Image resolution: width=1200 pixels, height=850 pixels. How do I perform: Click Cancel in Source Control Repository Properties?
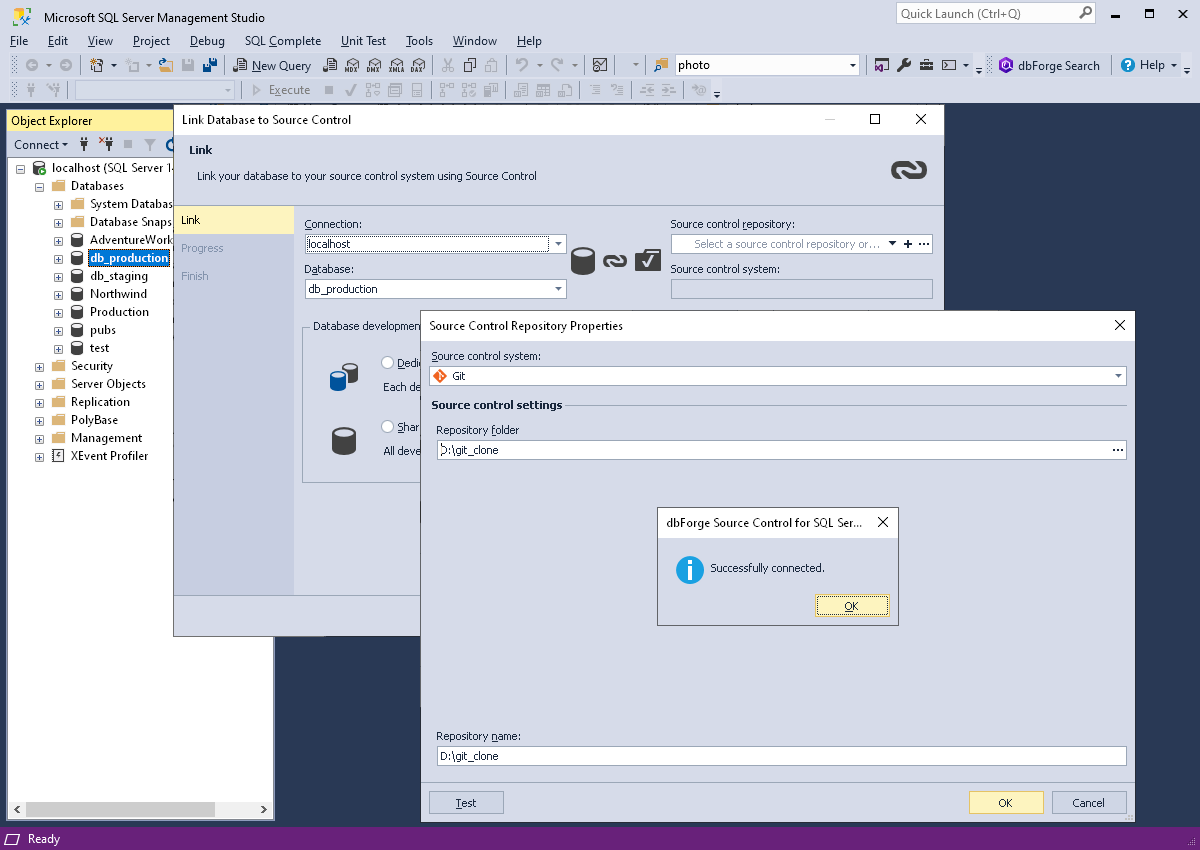pyautogui.click(x=1088, y=803)
